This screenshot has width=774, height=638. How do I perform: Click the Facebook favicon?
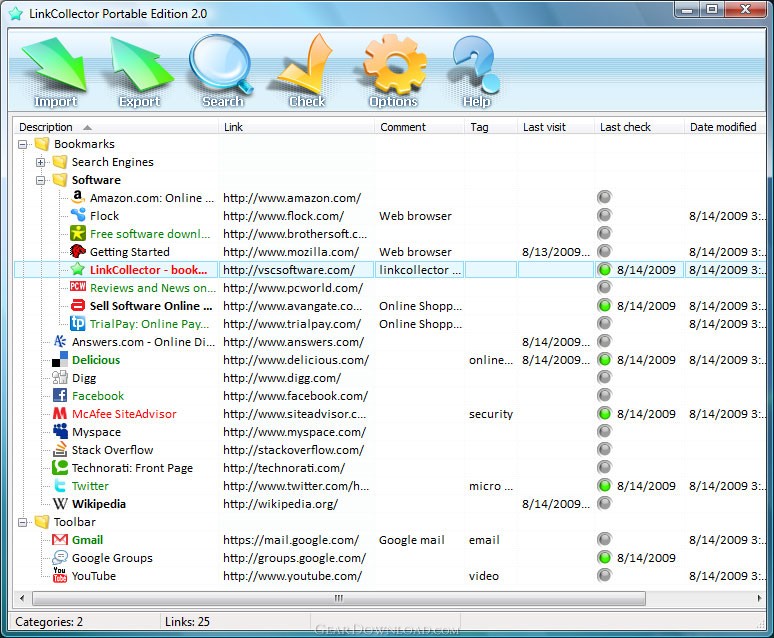coord(60,395)
